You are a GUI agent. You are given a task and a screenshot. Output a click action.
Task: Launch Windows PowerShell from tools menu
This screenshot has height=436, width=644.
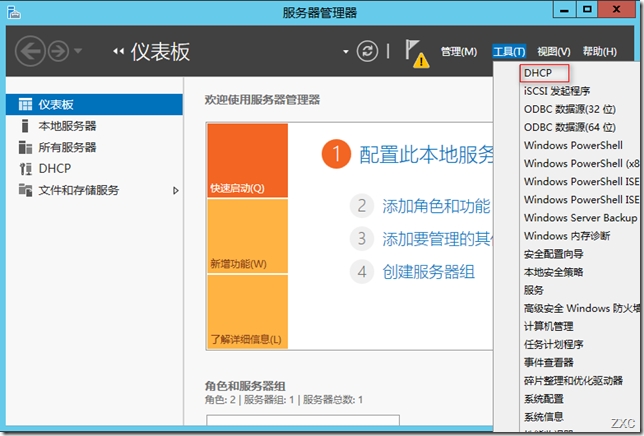pyautogui.click(x=573, y=145)
